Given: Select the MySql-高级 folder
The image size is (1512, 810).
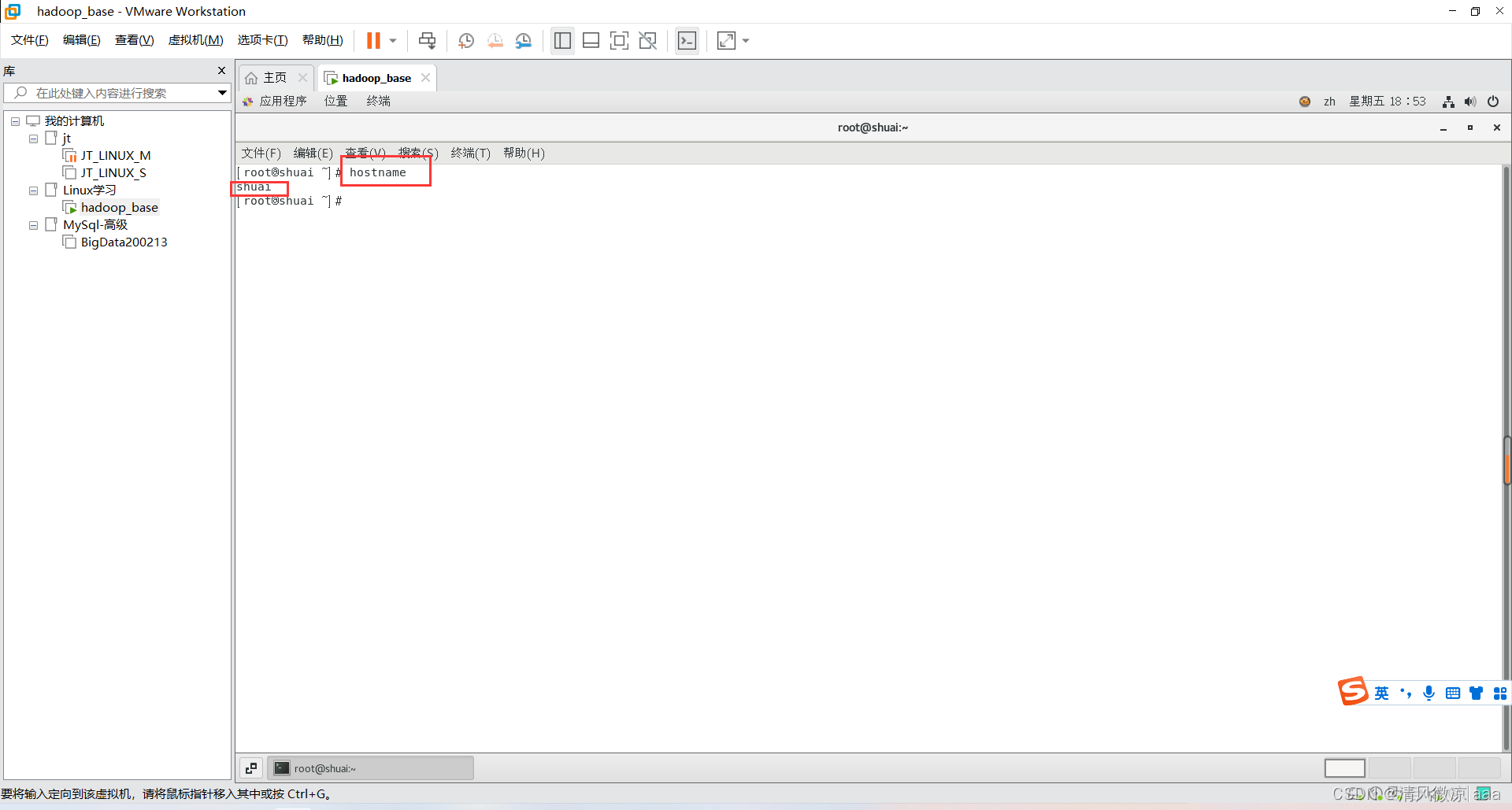Looking at the screenshot, I should tap(87, 225).
